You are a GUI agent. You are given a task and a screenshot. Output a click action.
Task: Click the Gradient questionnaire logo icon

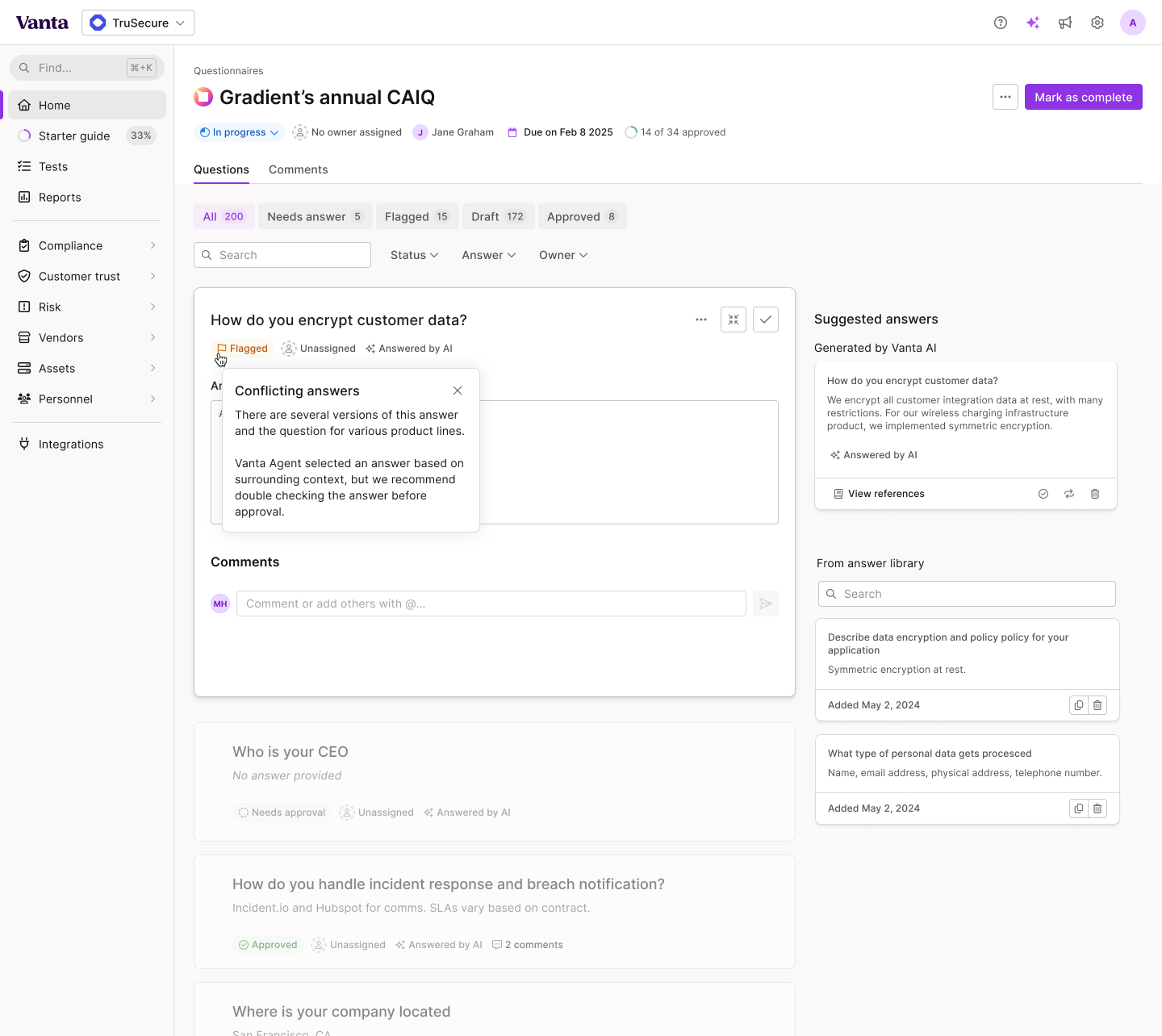pos(203,97)
